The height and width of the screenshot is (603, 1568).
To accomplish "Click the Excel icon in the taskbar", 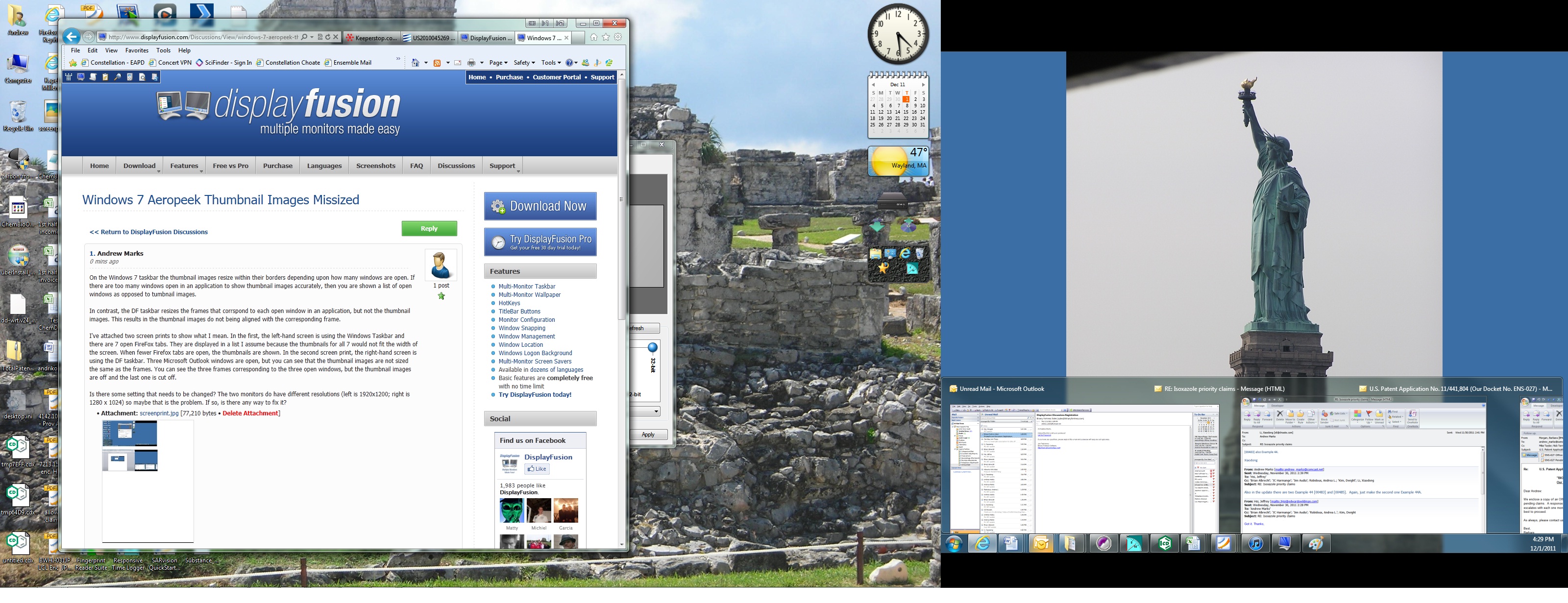I will pyautogui.click(x=1193, y=543).
